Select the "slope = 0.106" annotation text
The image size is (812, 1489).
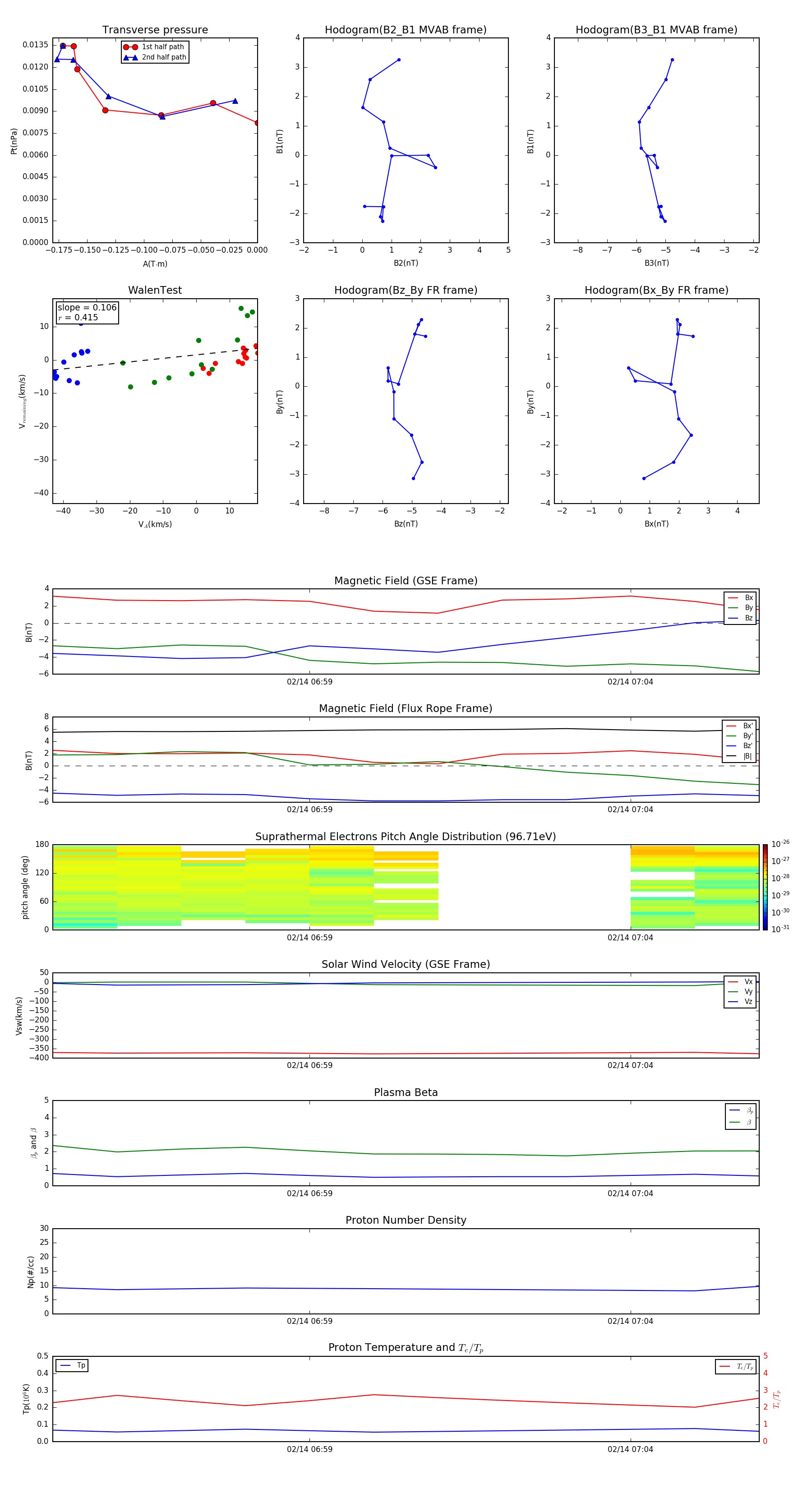point(87,308)
